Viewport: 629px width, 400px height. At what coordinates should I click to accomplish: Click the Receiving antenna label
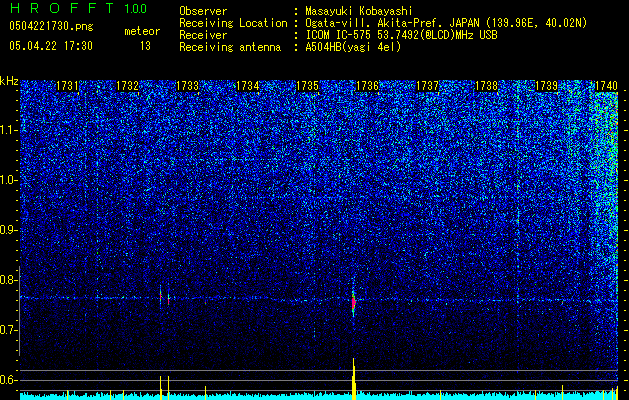(x=230, y=47)
